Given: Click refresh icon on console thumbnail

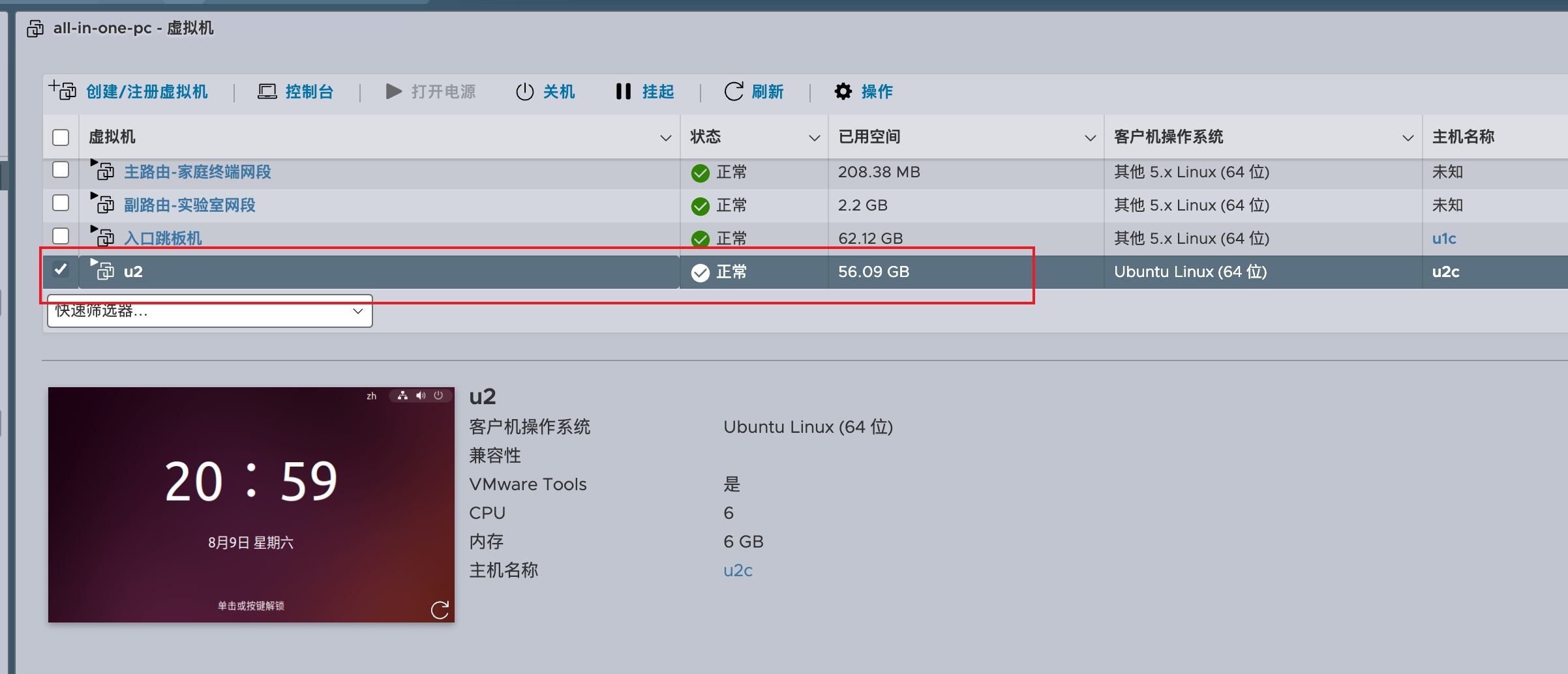Looking at the screenshot, I should click(440, 609).
